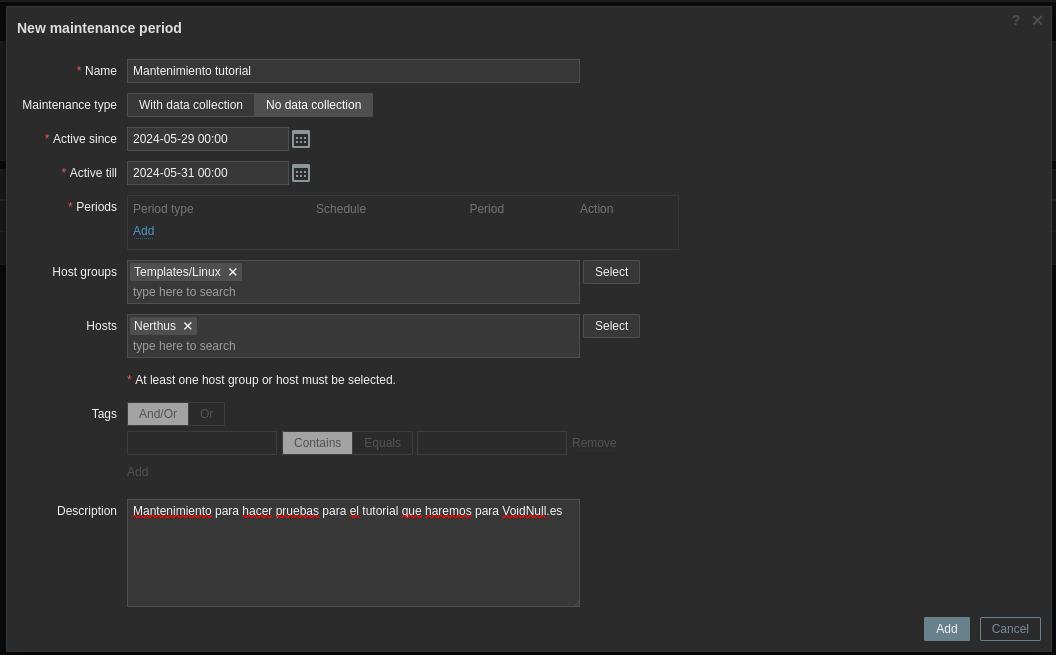Open the help question mark icon

pyautogui.click(x=1016, y=20)
